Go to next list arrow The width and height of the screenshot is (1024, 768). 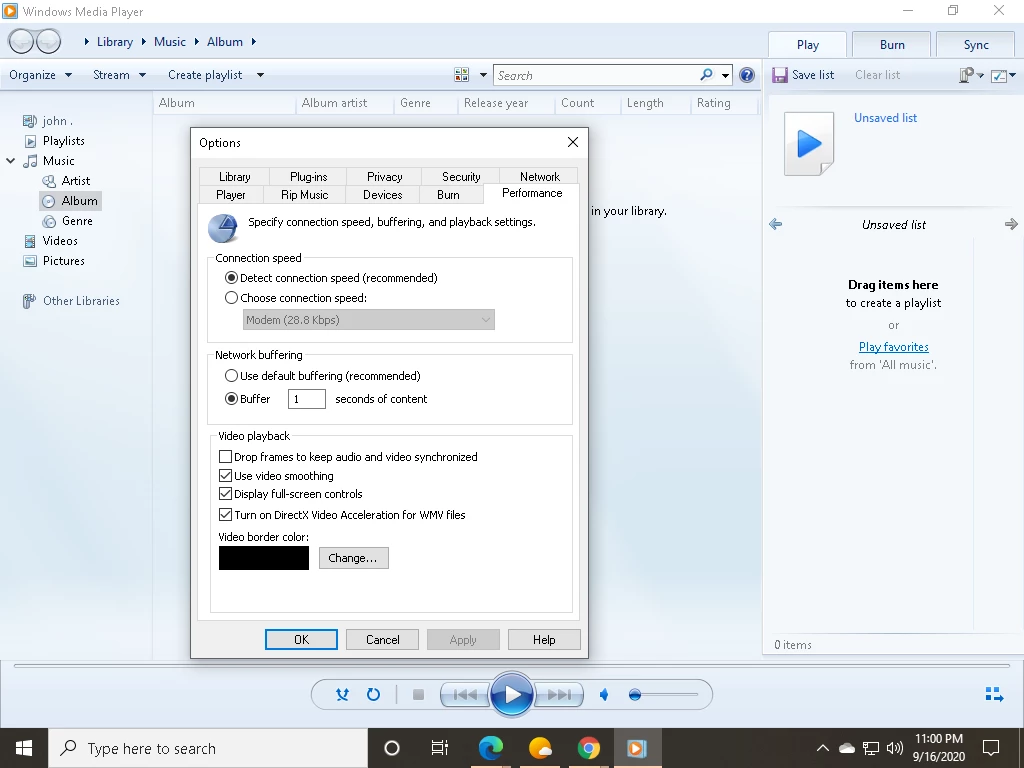(1011, 225)
